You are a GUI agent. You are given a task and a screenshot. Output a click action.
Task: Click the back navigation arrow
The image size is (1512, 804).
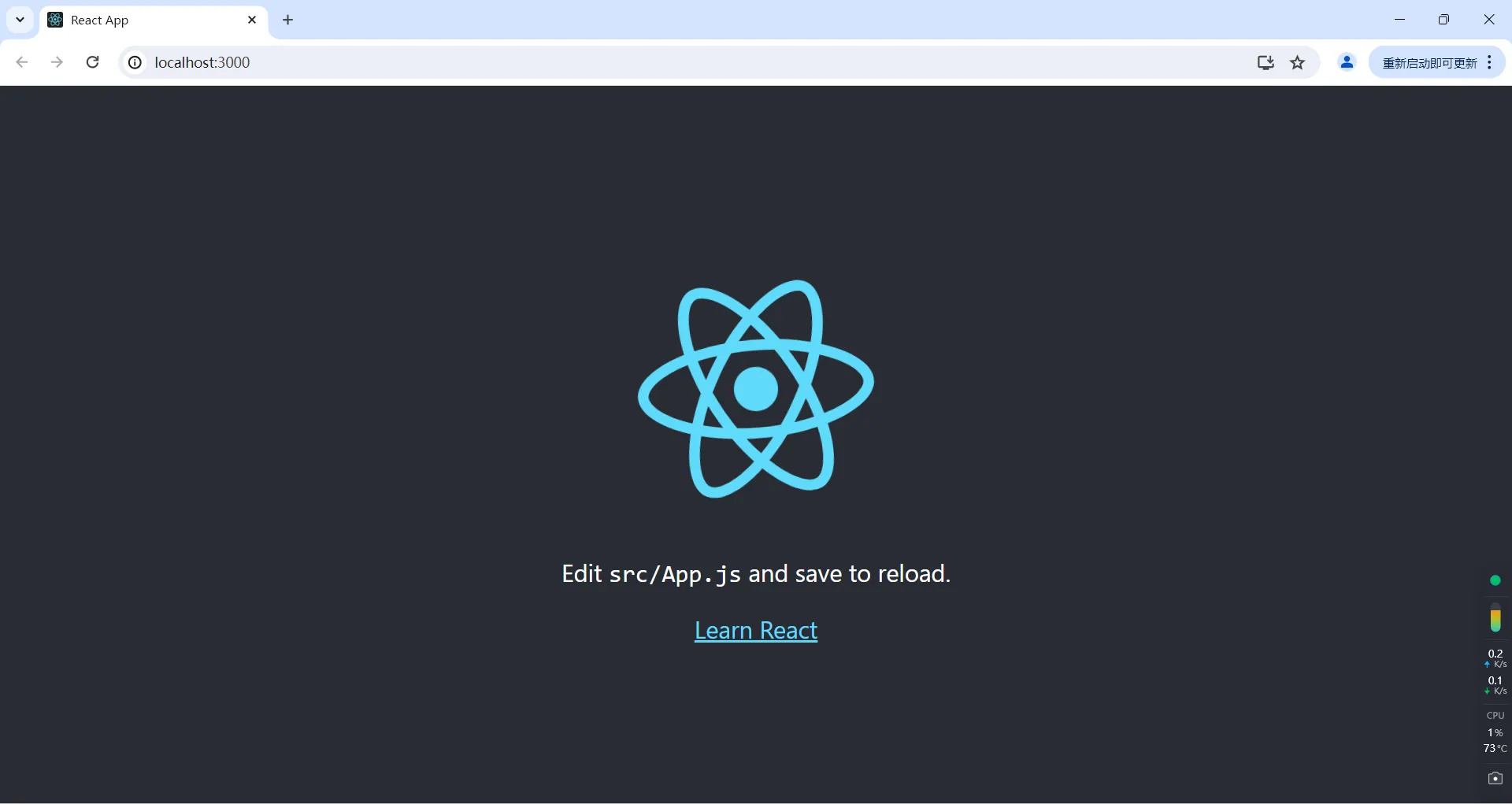click(x=21, y=62)
